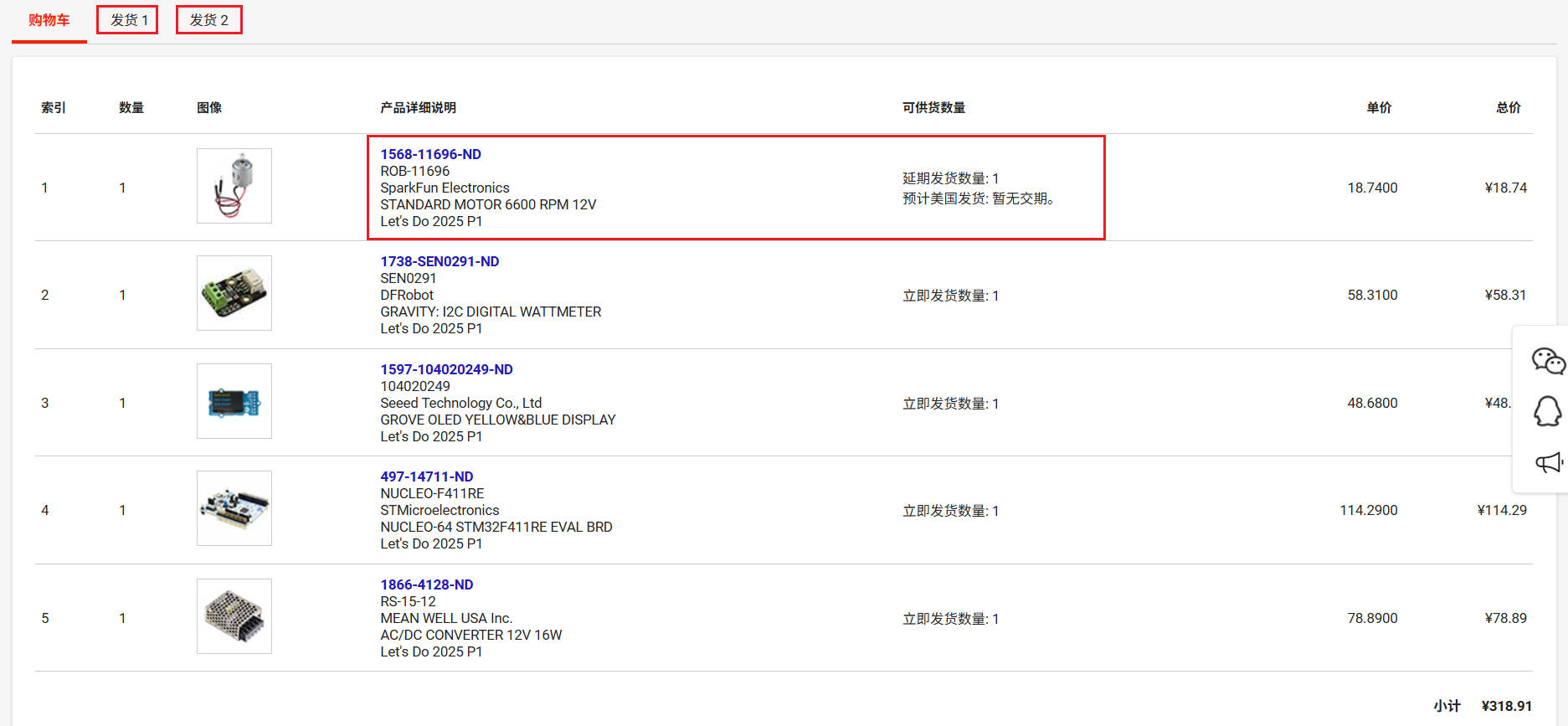The width and height of the screenshot is (1568, 726).
Task: Open part link 1866-4128-ND
Action: pos(426,584)
